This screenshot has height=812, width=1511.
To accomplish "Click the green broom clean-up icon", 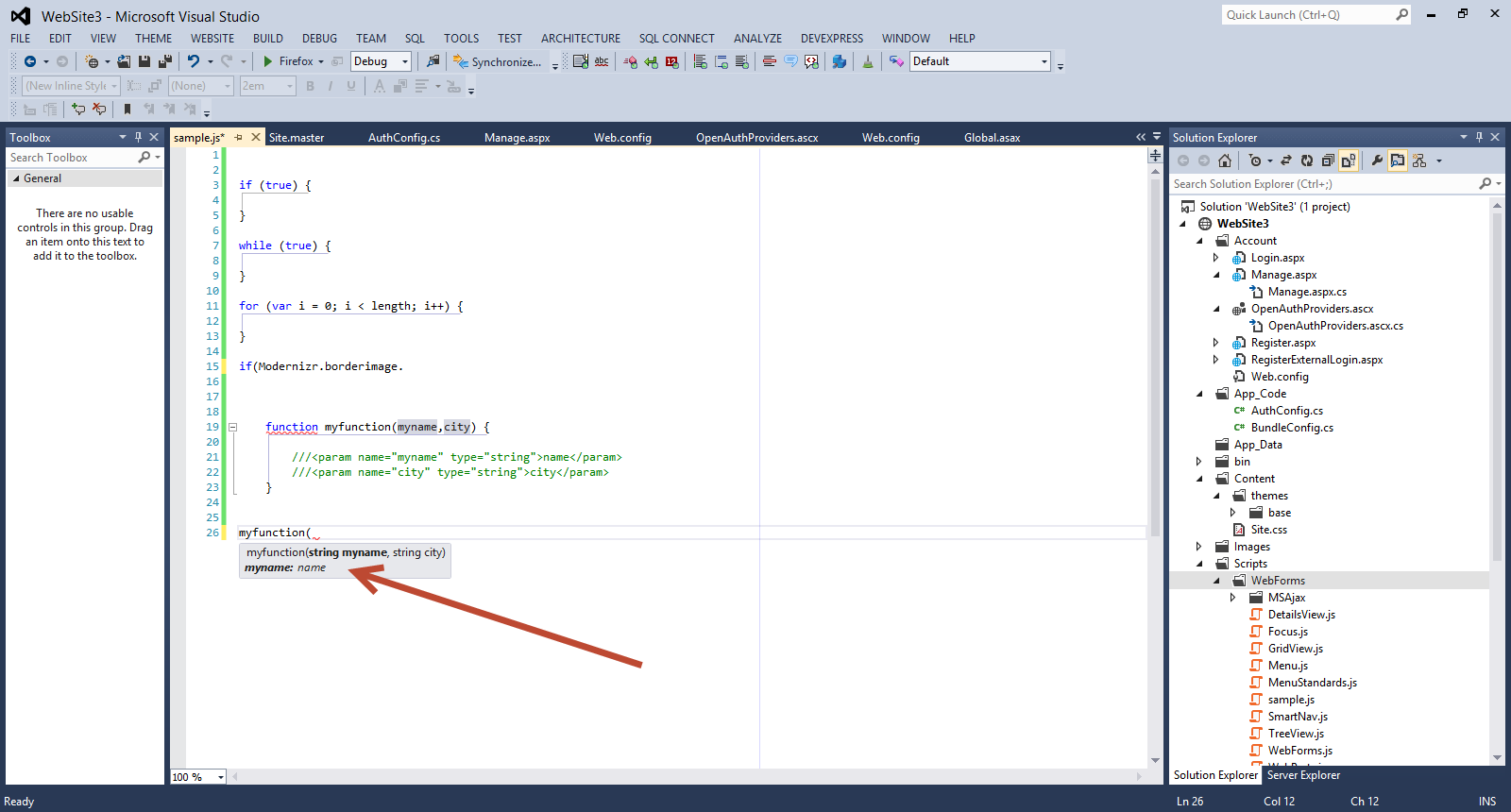I will click(868, 61).
